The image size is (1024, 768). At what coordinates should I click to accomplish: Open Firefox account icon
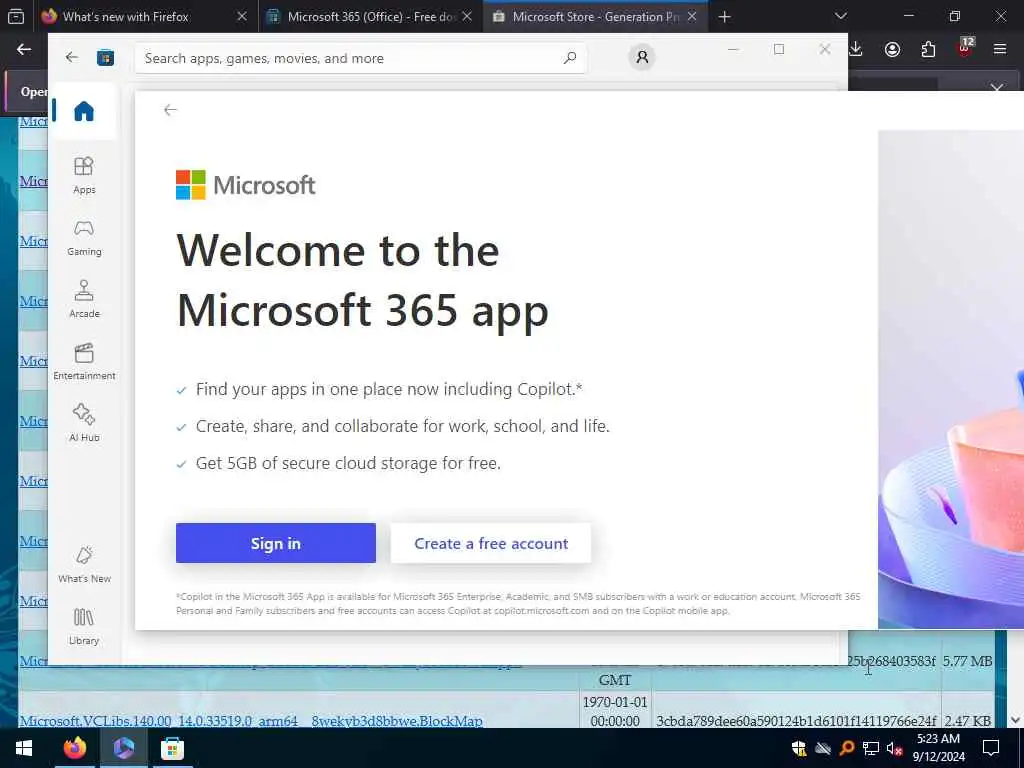(x=892, y=49)
